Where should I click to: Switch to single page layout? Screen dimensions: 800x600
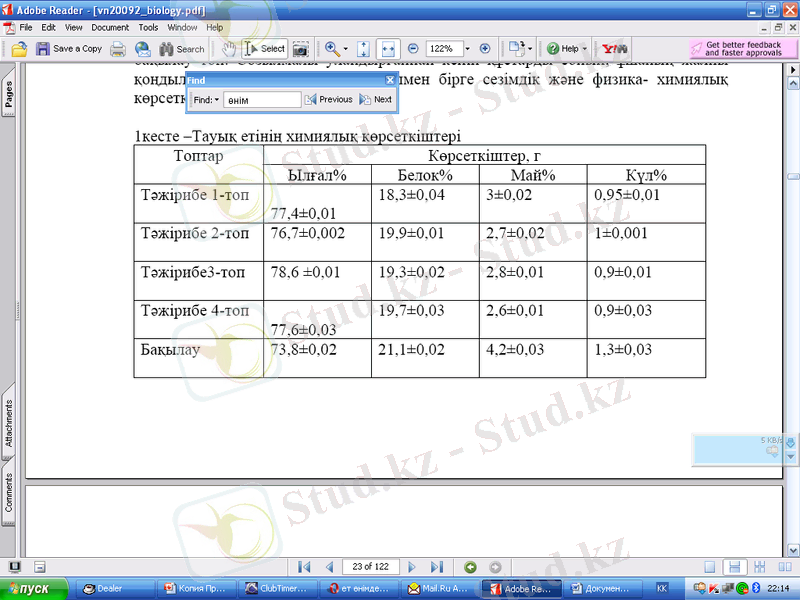[709, 567]
